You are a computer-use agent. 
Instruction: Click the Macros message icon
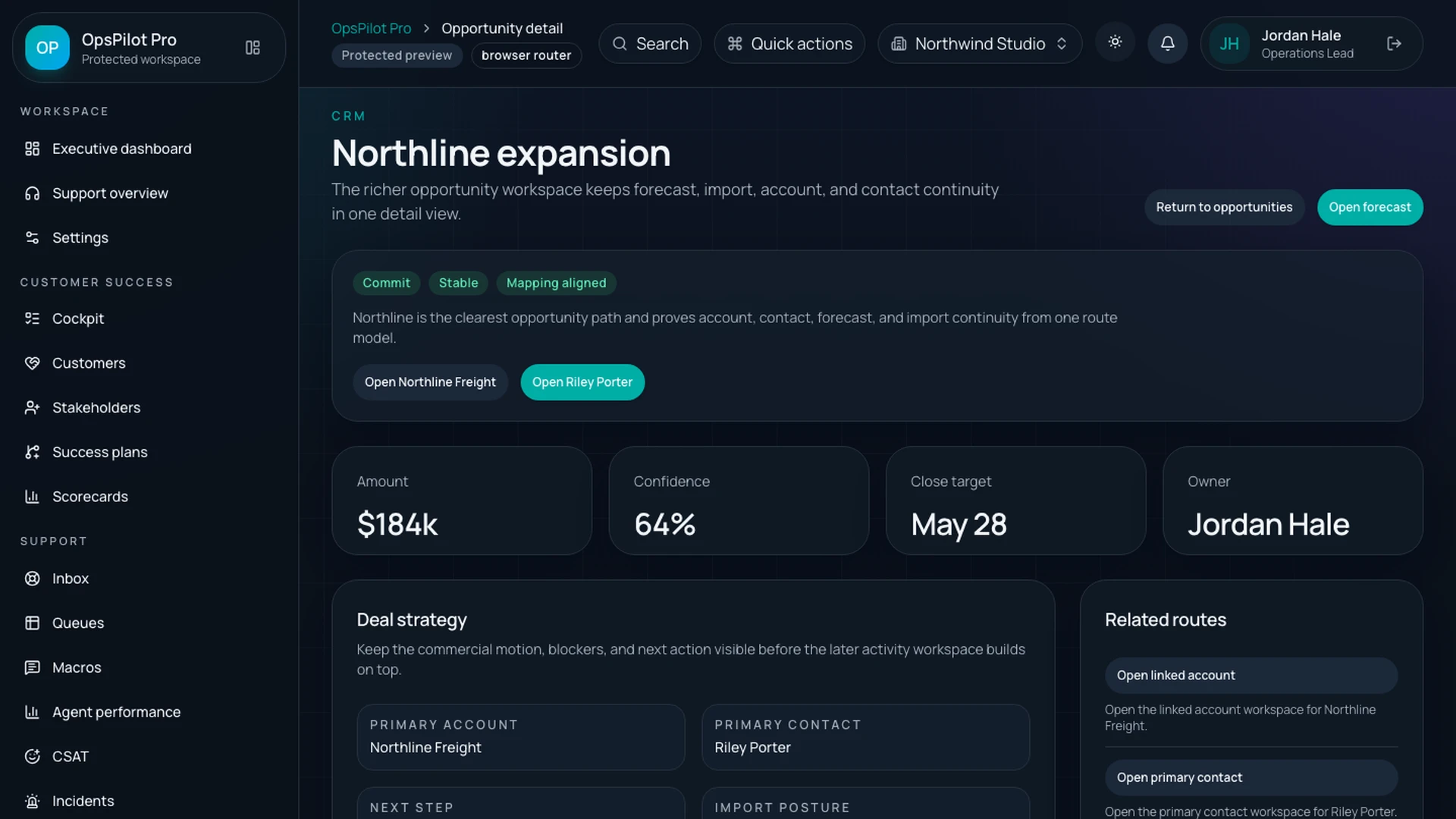pos(32,667)
